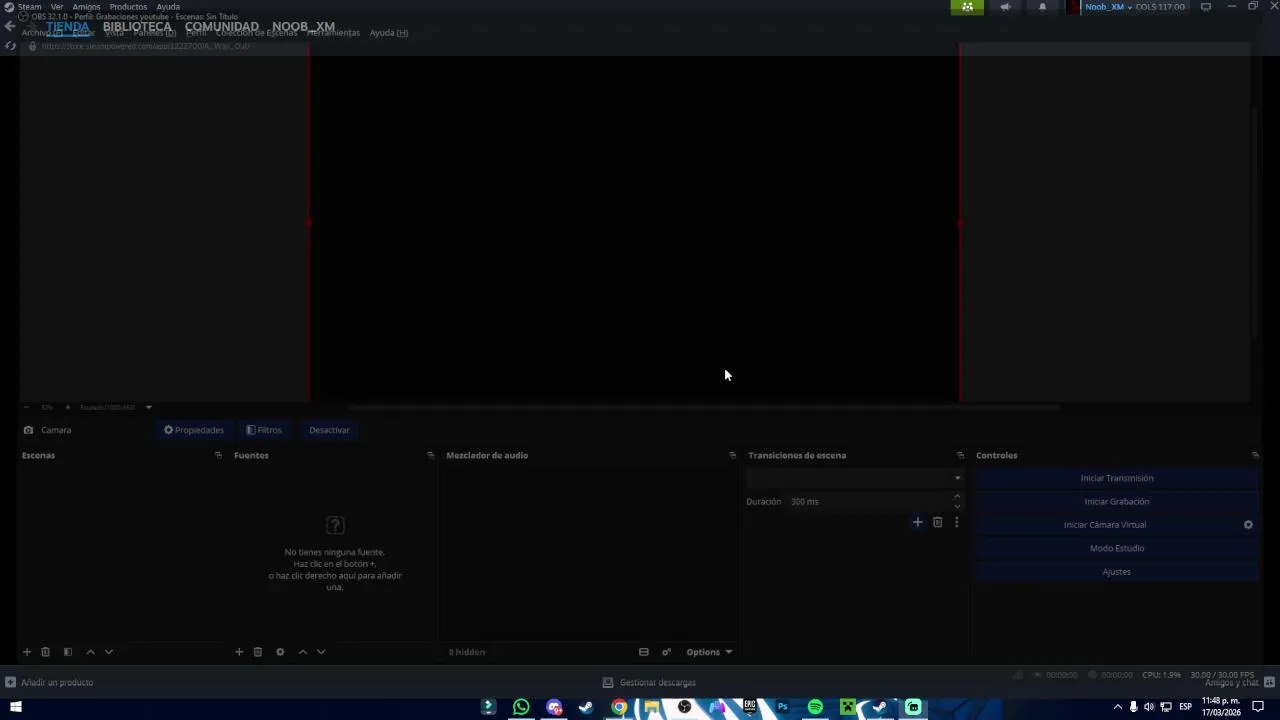Click Añadir un producto link
The height and width of the screenshot is (720, 1280).
[50, 683]
